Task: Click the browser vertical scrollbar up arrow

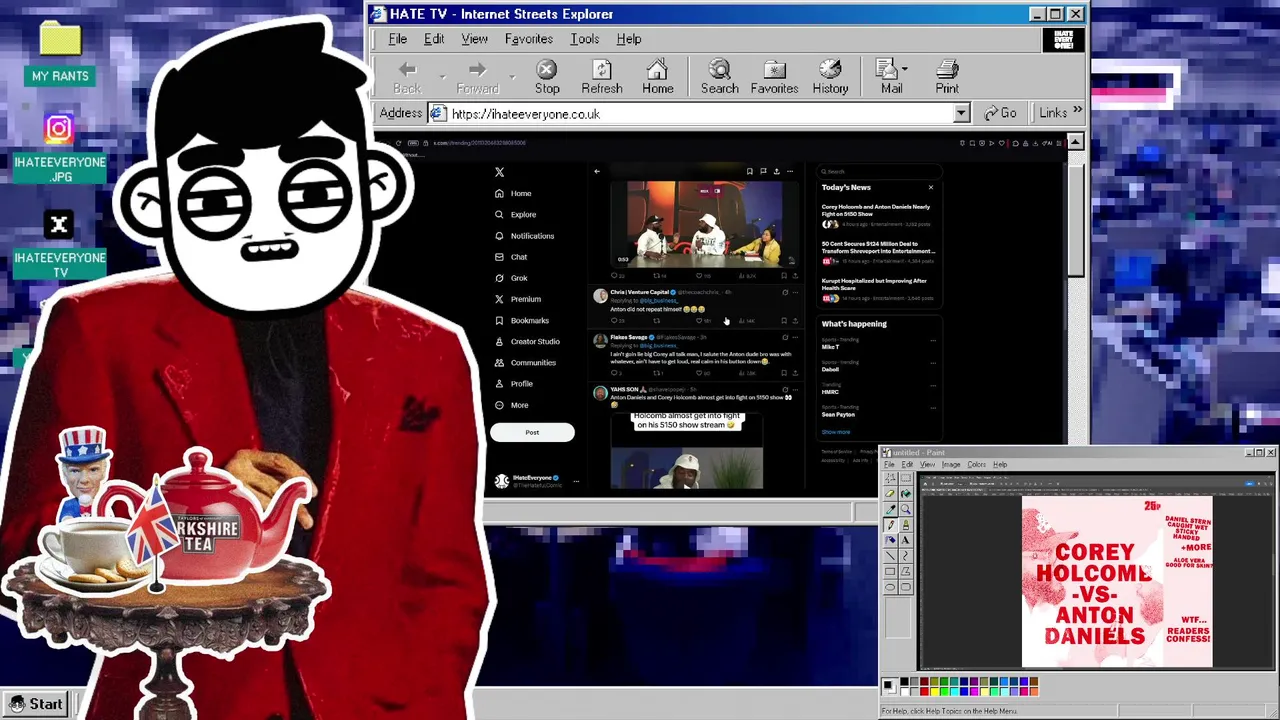Action: tap(1075, 142)
